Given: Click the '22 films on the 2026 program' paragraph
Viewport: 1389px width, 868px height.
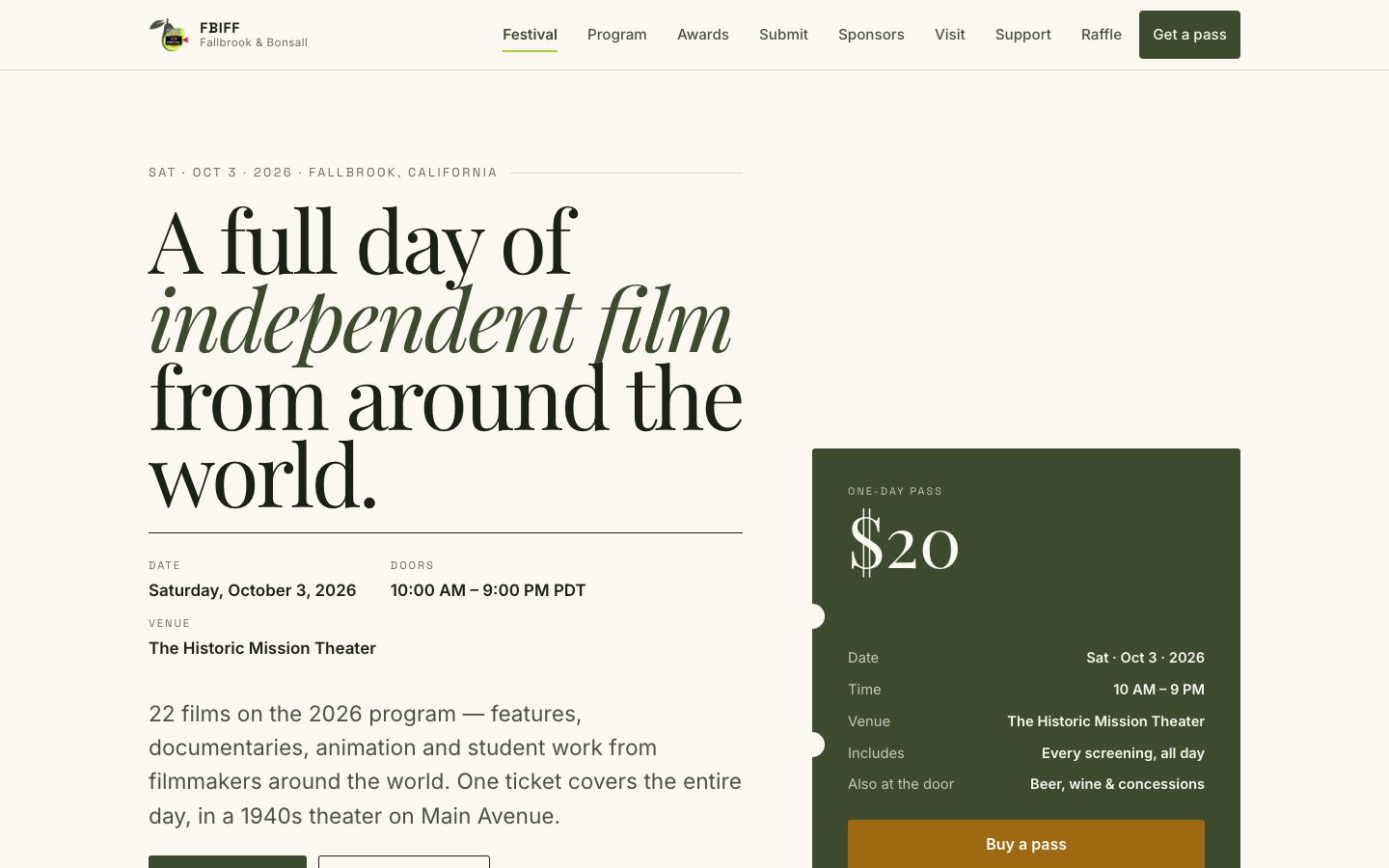Looking at the screenshot, I should tap(445, 765).
